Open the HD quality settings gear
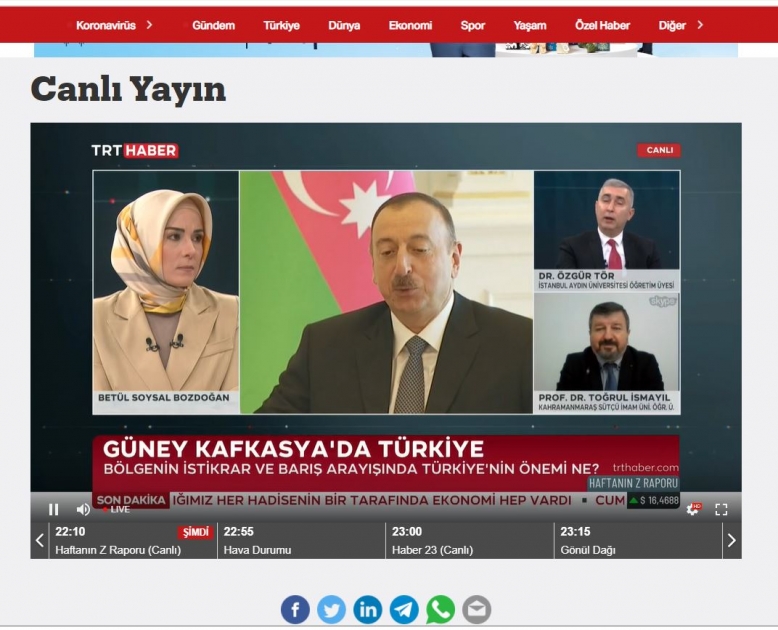Viewport: 778px width, 630px height. [693, 509]
